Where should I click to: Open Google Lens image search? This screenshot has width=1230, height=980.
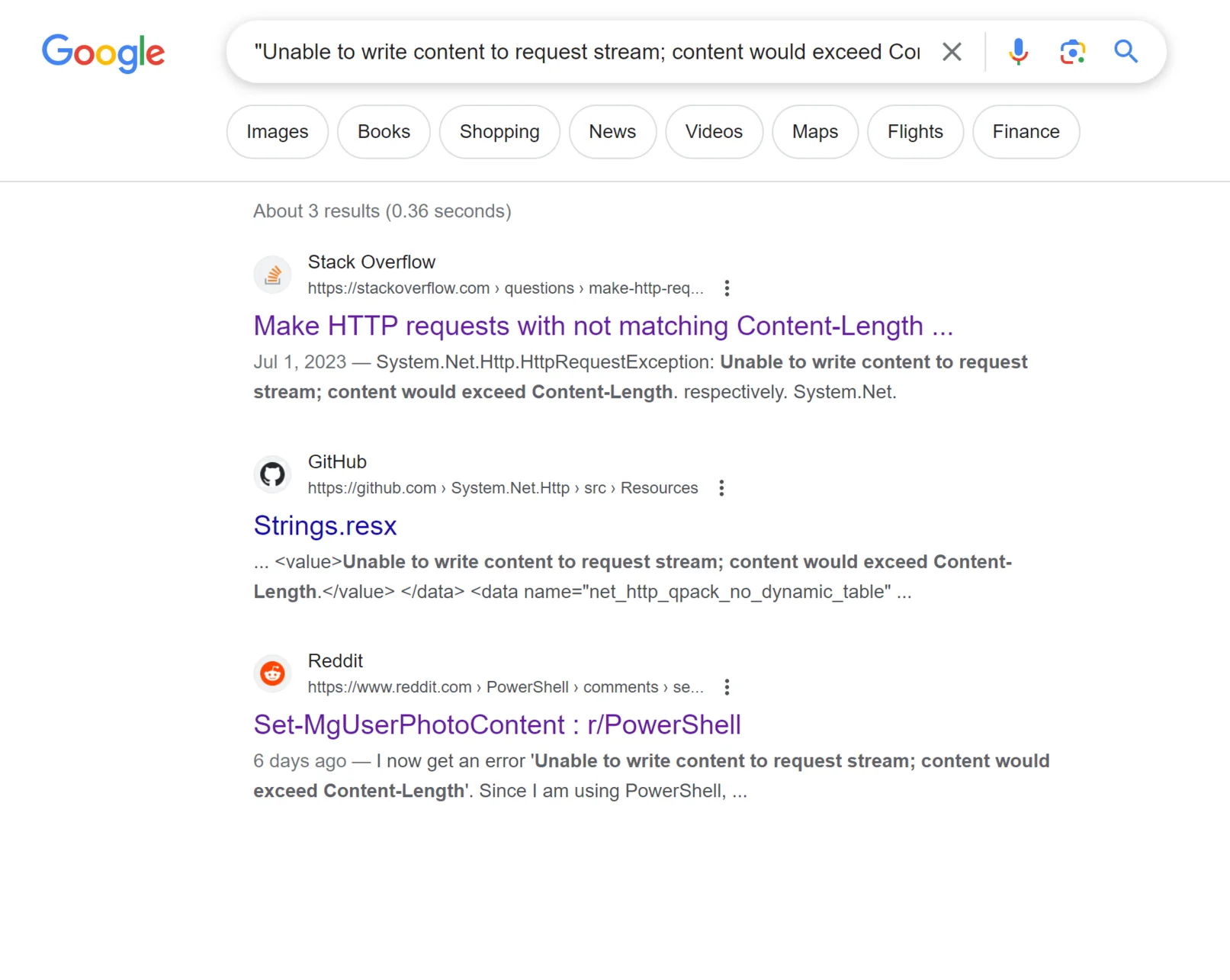click(x=1072, y=52)
